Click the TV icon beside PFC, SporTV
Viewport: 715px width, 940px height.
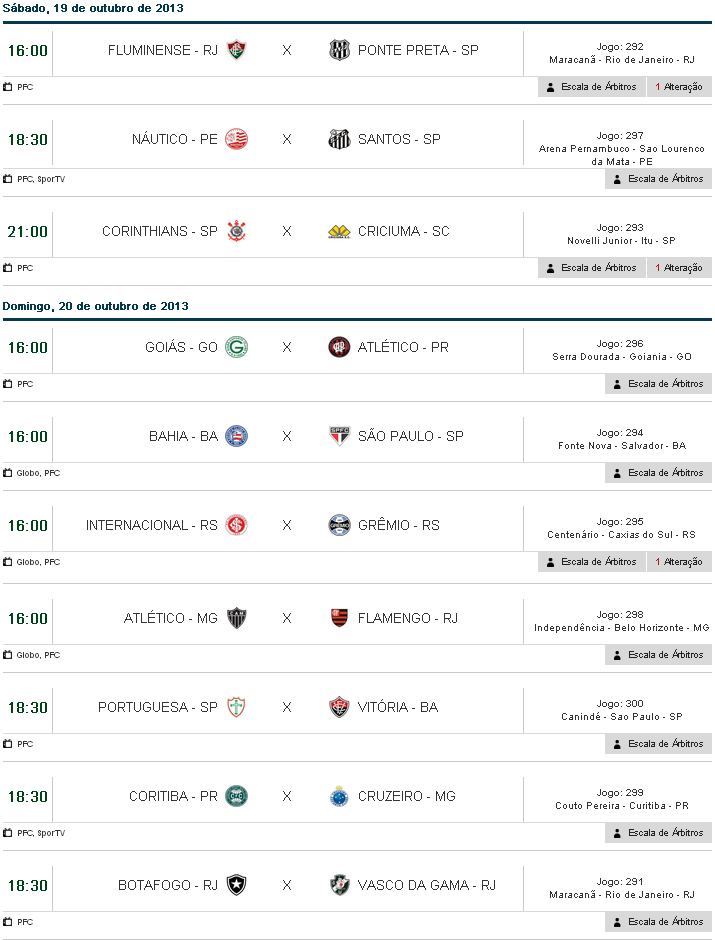(x=8, y=179)
